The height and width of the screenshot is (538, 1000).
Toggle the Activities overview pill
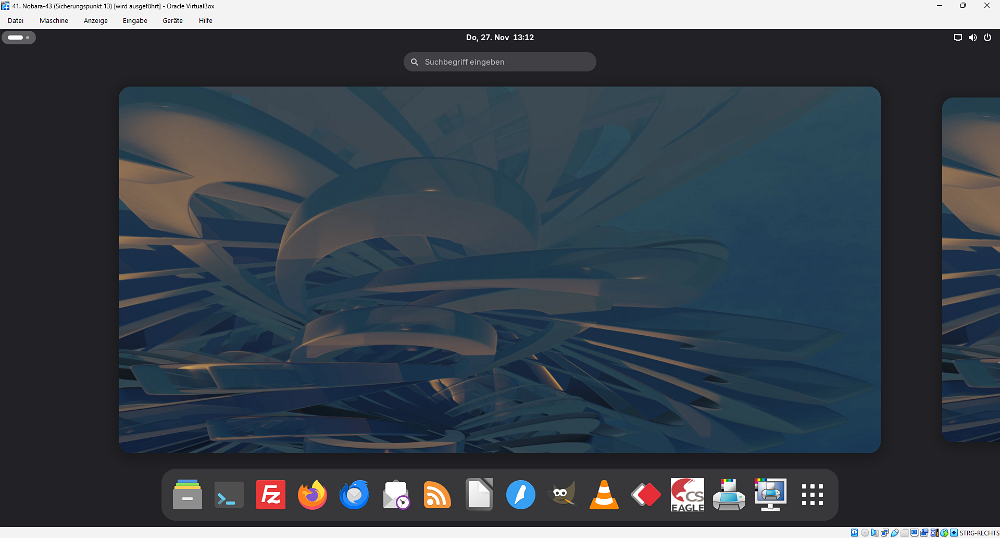click(x=18, y=37)
